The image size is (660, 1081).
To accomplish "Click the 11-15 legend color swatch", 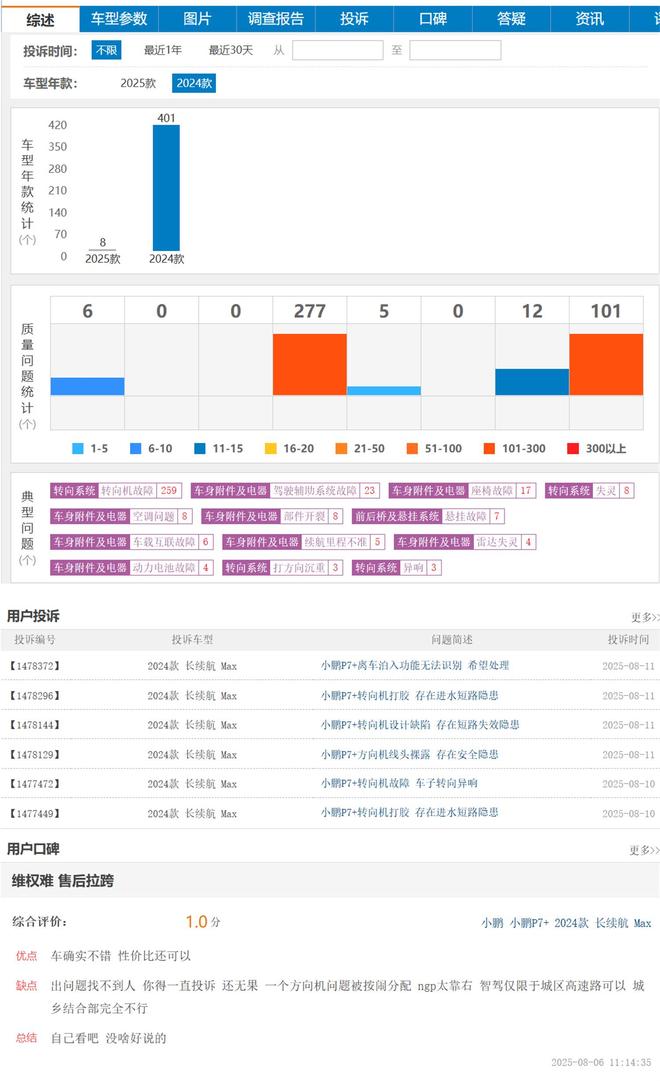I will coord(200,449).
